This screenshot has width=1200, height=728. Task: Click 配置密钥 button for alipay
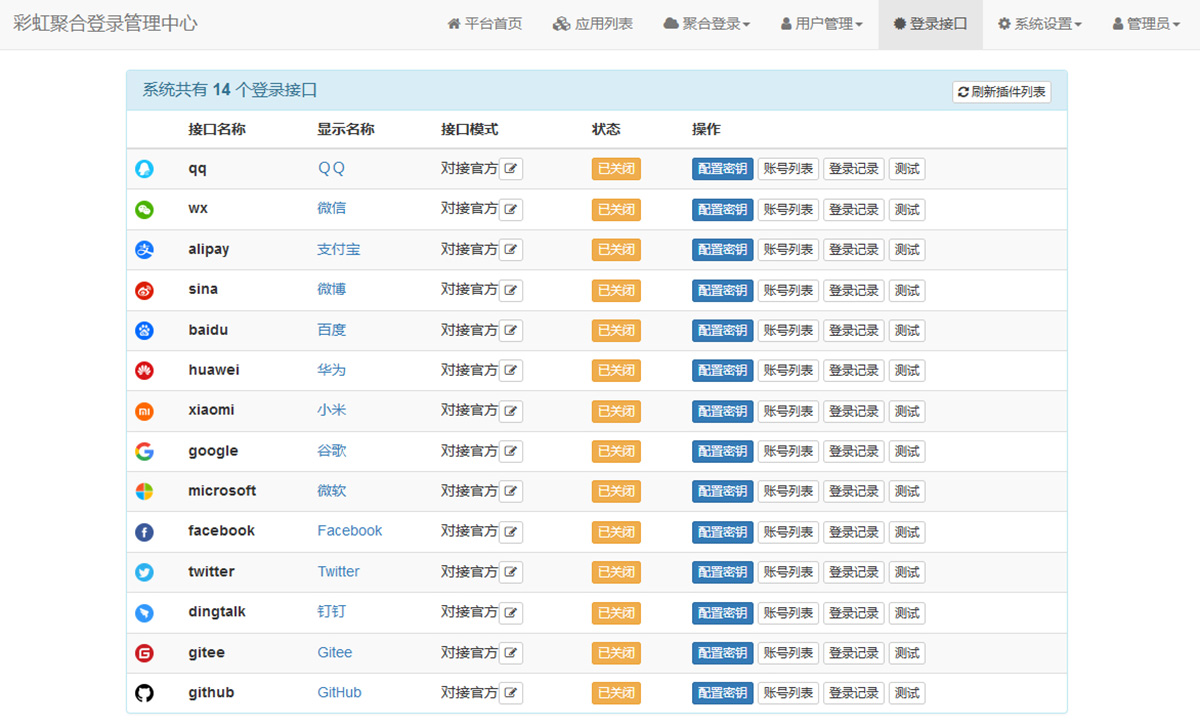[722, 250]
